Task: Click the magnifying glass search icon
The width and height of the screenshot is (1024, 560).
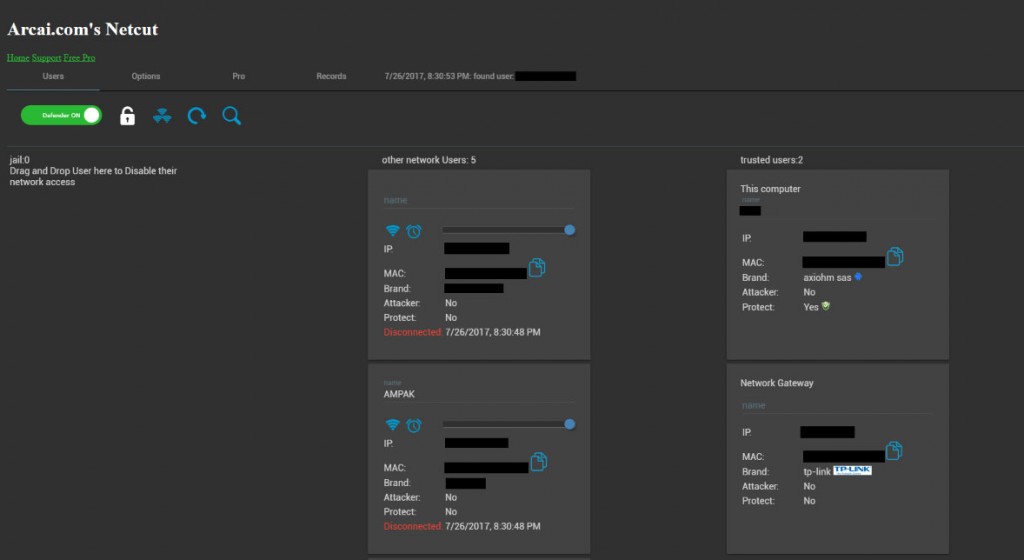Action: pyautogui.click(x=231, y=116)
